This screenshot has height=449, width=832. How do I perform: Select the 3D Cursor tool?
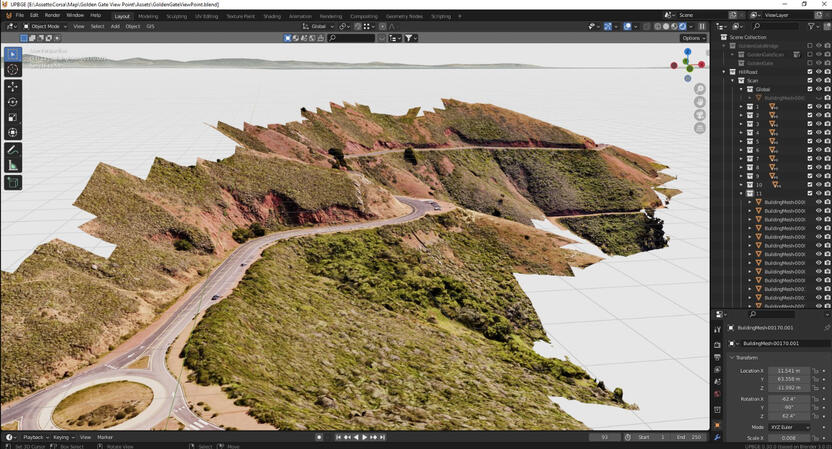click(13, 69)
